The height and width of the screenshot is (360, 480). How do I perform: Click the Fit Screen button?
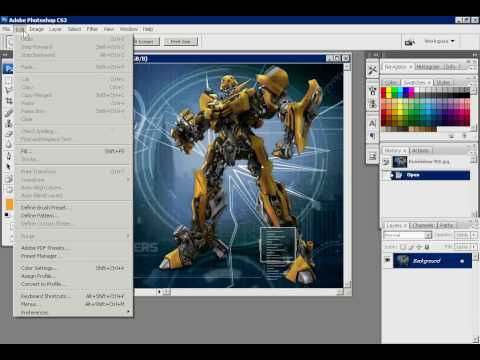(146, 42)
